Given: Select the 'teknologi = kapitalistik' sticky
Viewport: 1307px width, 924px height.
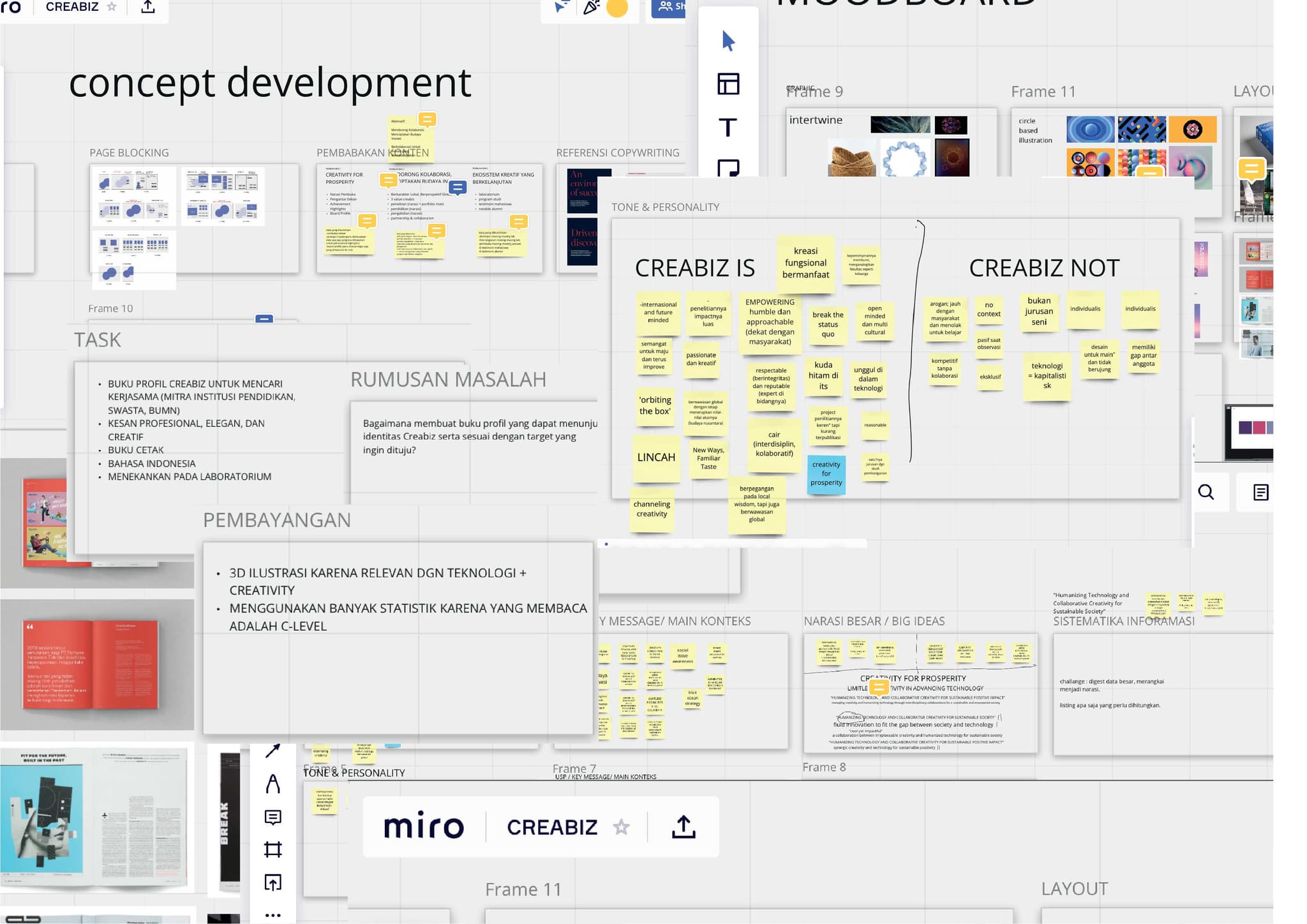Looking at the screenshot, I should click(x=1047, y=376).
